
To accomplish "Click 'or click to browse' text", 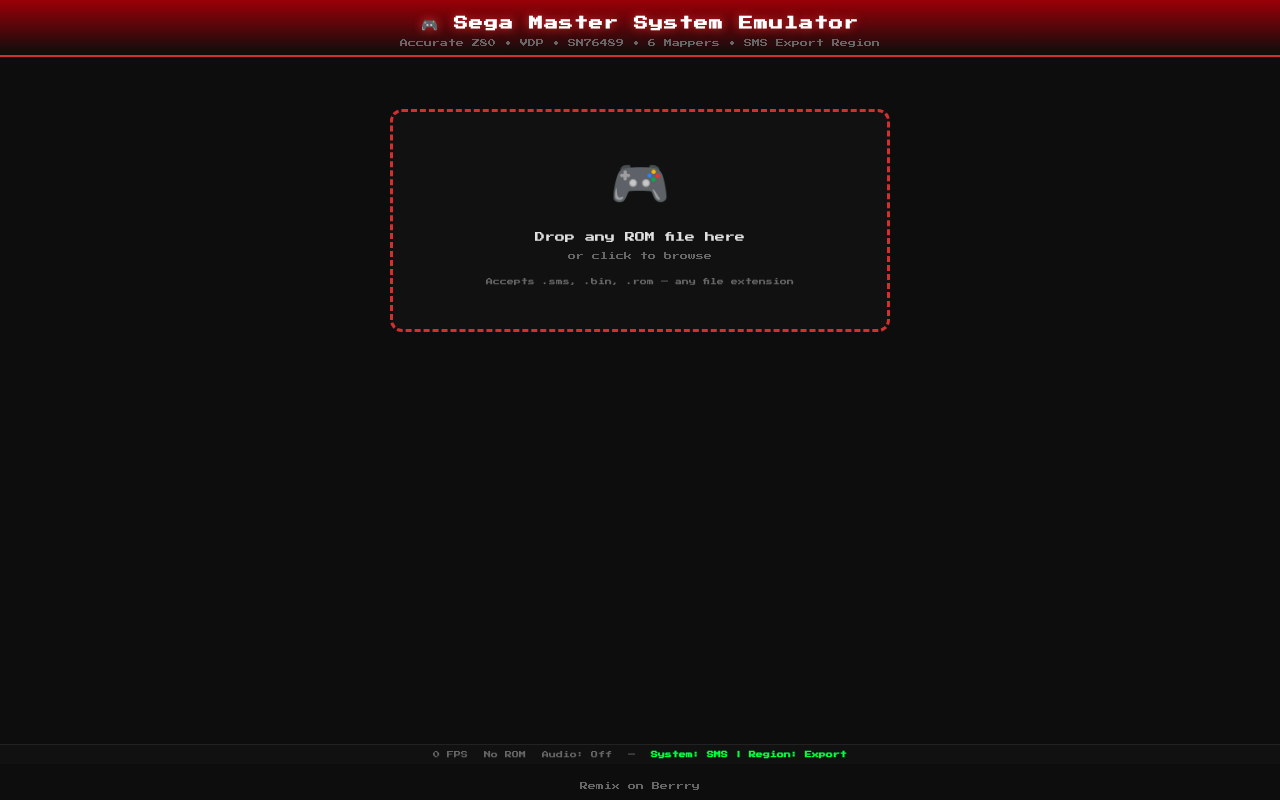I will coord(640,256).
